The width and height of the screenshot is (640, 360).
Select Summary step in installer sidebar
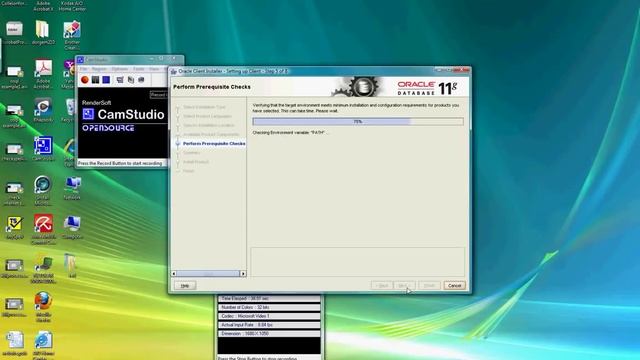(x=191, y=153)
